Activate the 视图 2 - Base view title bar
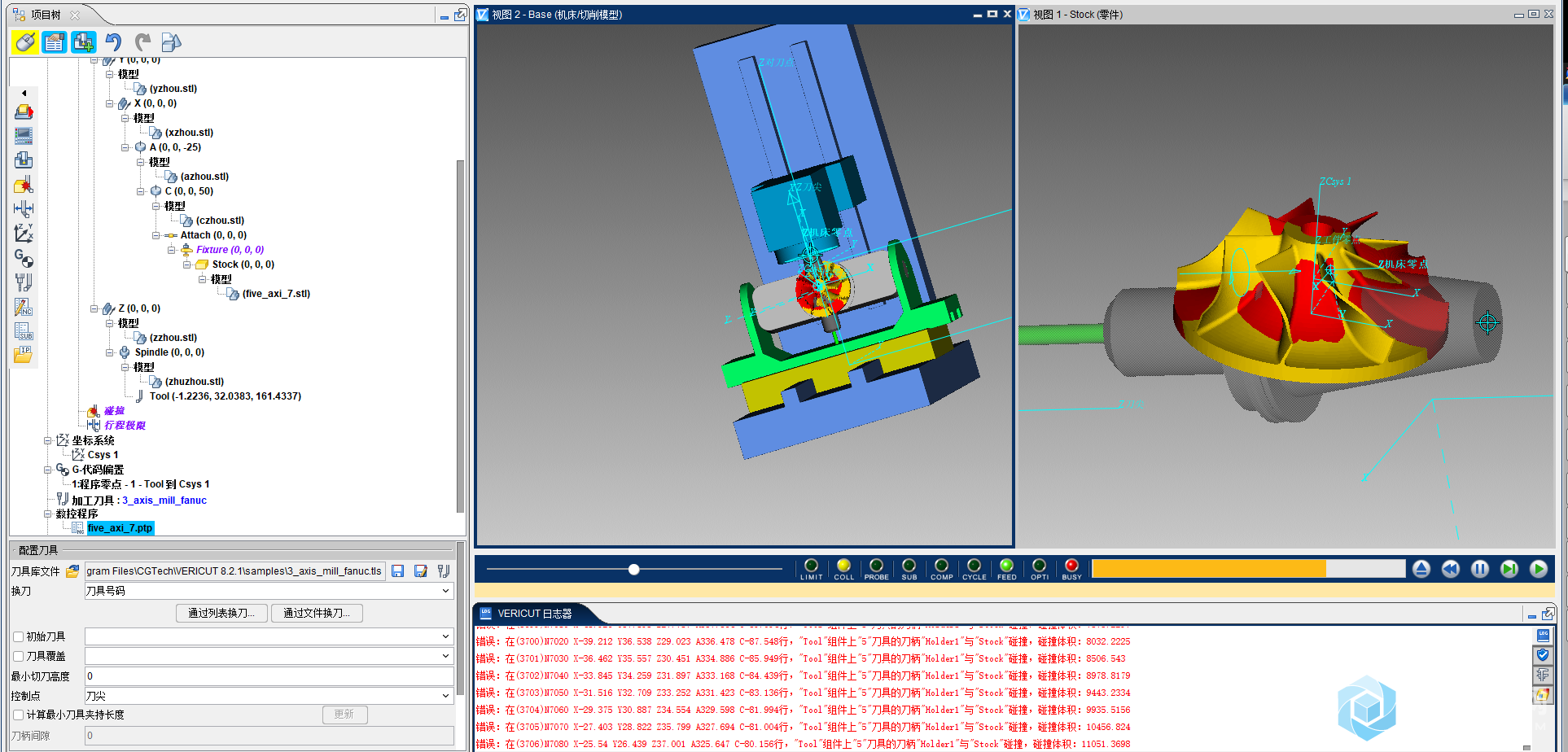 744,15
